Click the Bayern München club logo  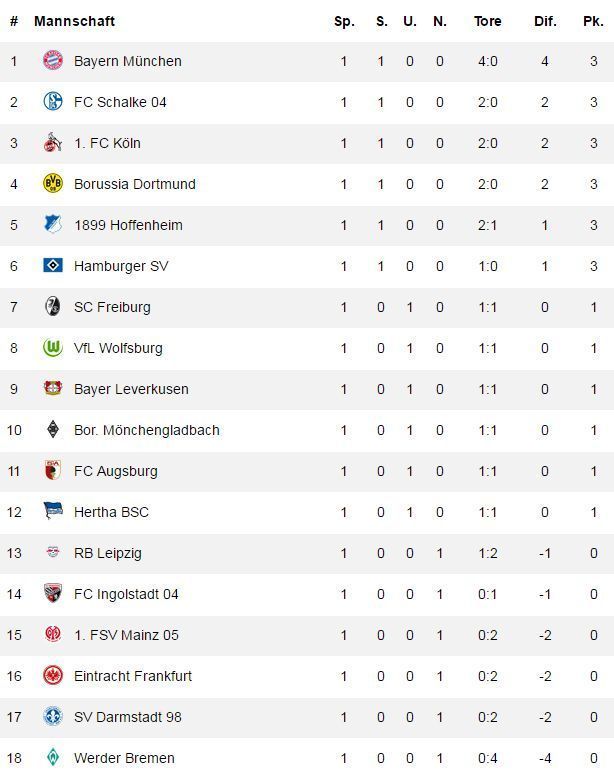53,61
